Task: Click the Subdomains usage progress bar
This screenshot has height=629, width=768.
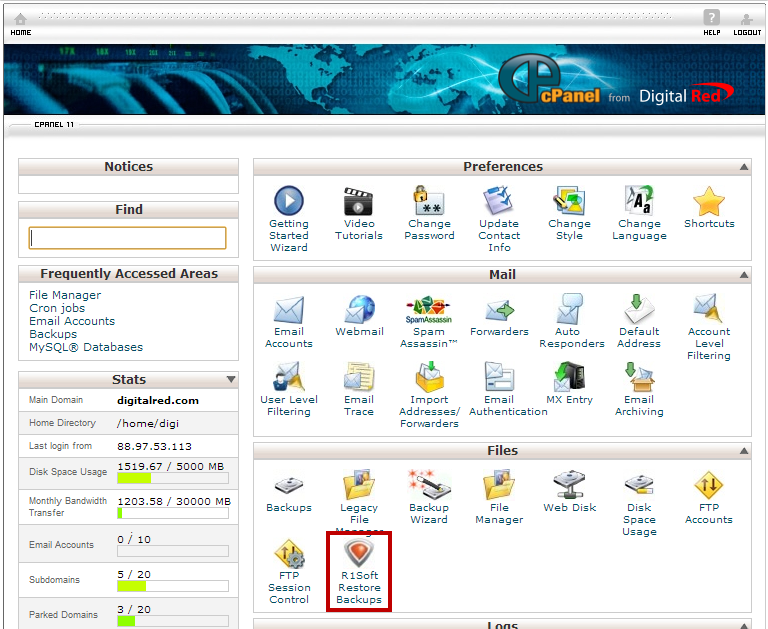Action: pyautogui.click(x=173, y=586)
